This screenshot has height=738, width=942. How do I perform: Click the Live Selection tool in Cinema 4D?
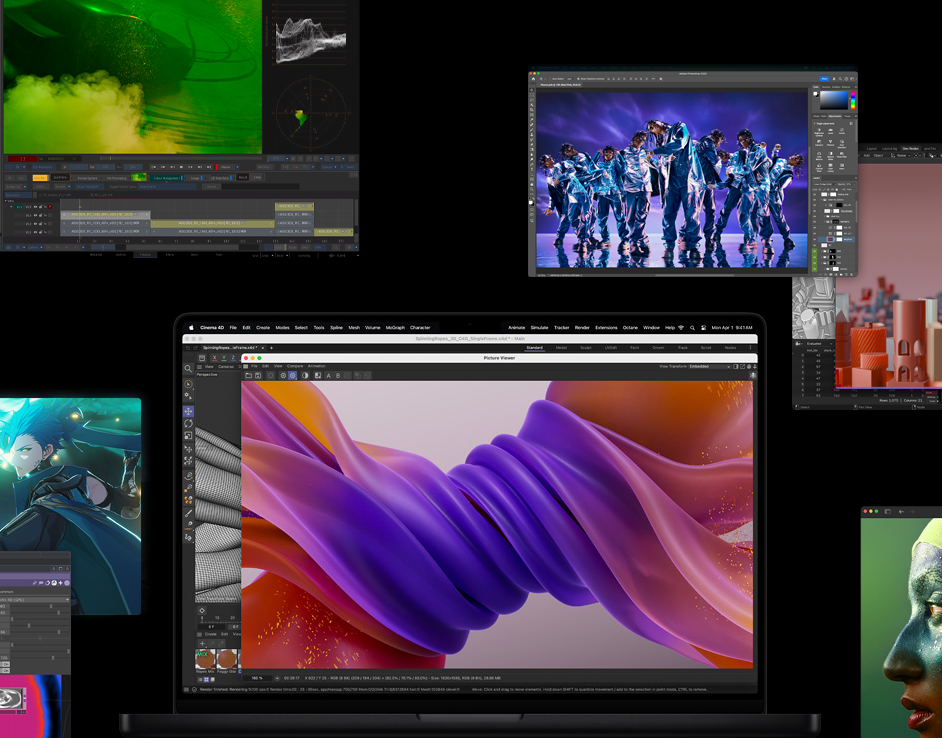pyautogui.click(x=188, y=384)
